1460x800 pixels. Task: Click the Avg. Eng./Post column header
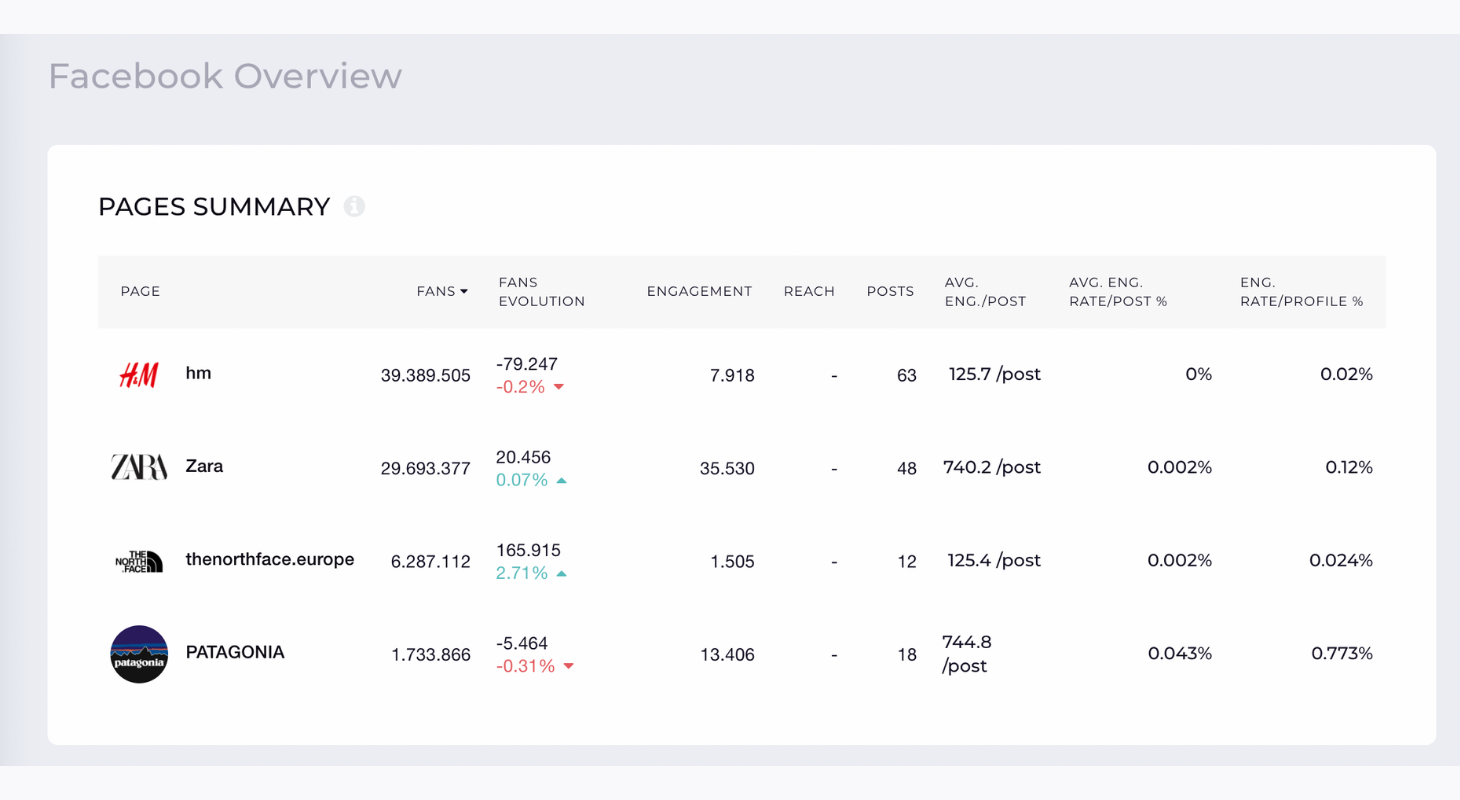(985, 291)
